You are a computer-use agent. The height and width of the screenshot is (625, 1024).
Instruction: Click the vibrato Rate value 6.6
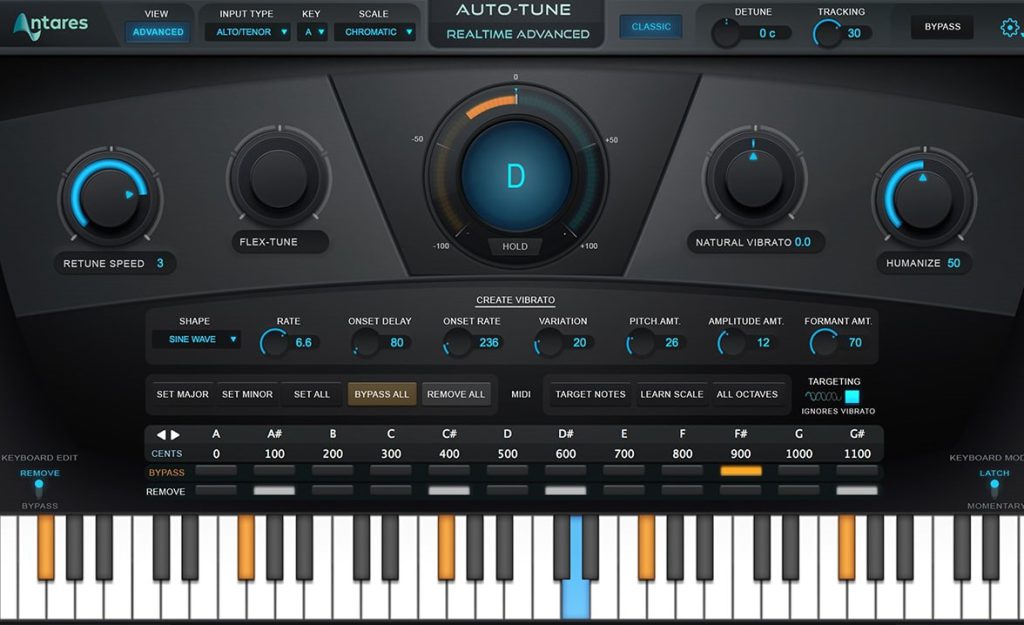[x=304, y=343]
